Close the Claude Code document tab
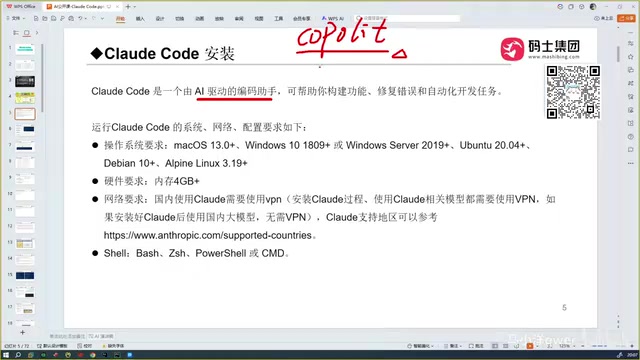This screenshot has height=360, width=640. point(118,7)
